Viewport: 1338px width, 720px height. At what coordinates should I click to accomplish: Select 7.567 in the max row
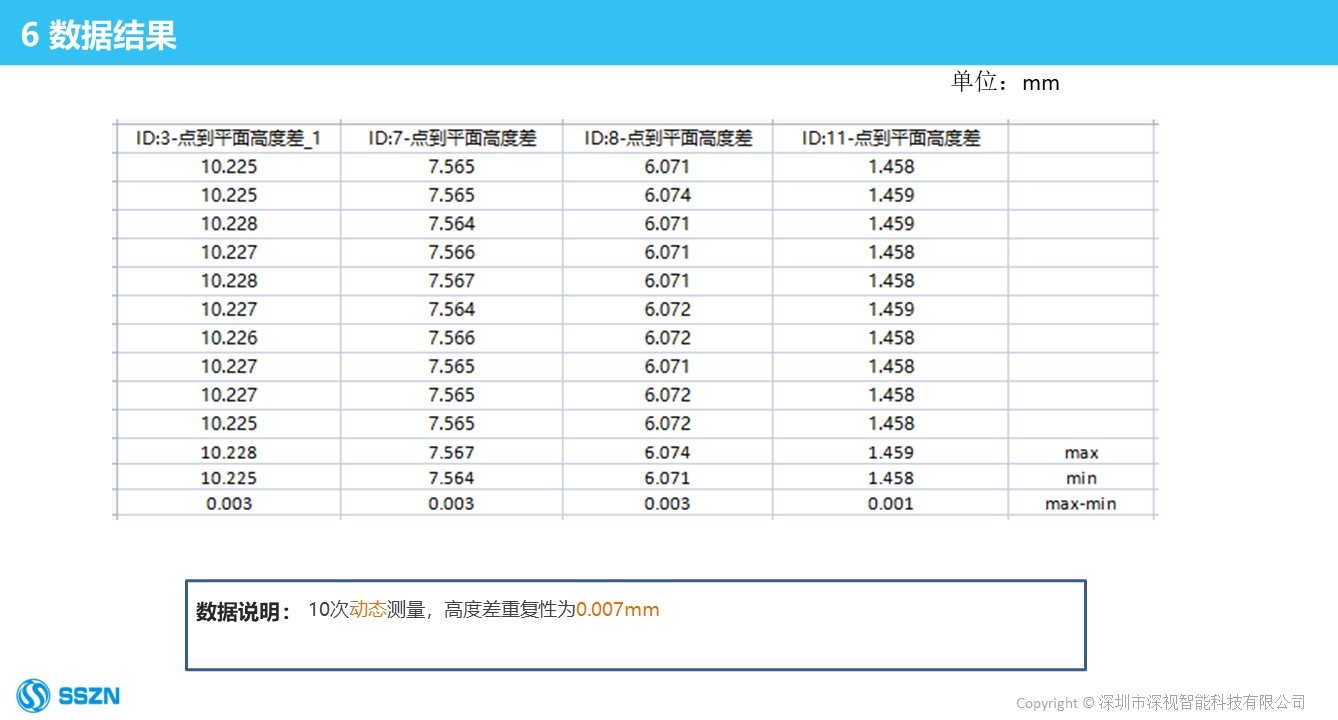(x=452, y=453)
